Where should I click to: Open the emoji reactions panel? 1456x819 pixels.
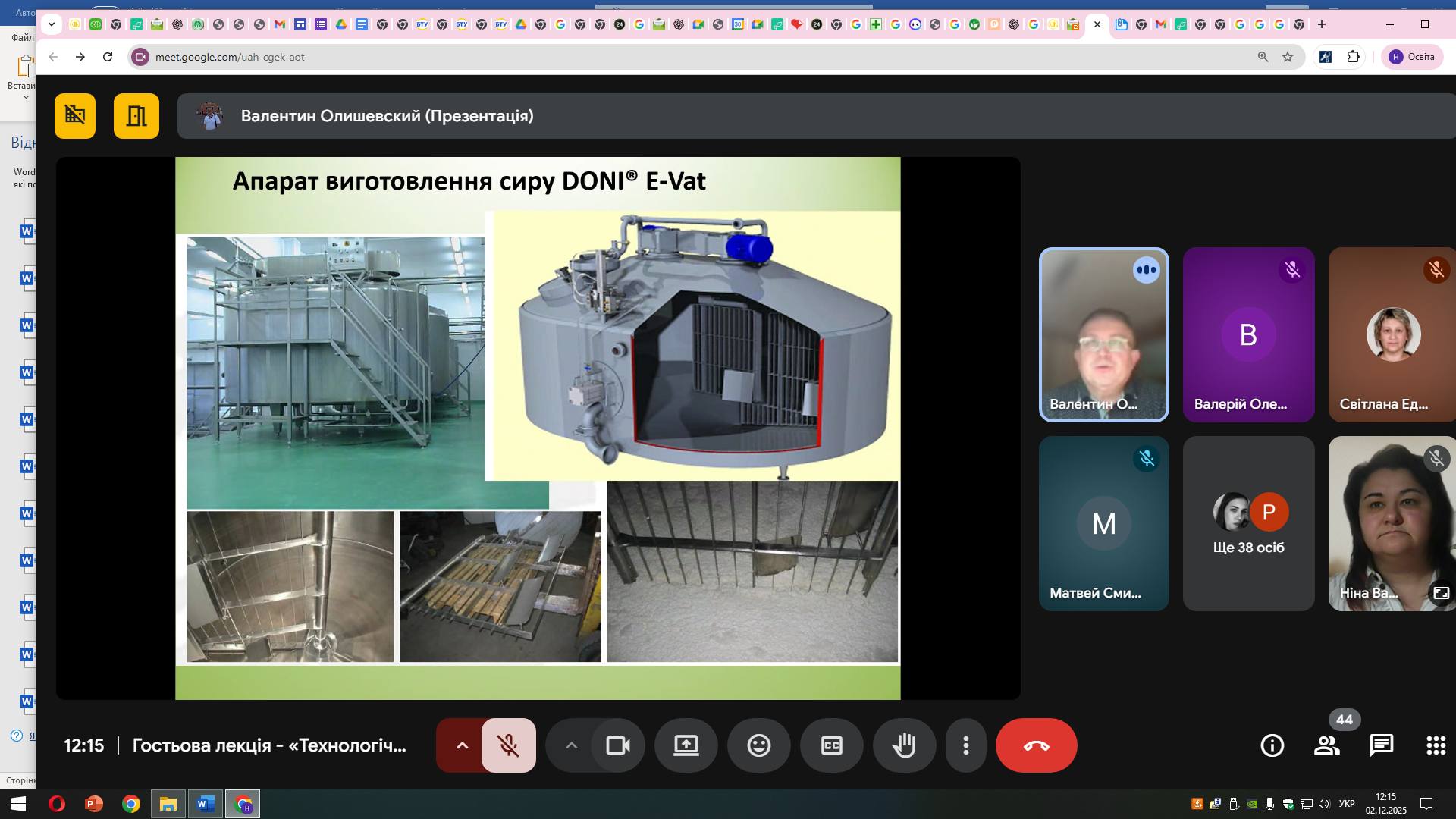tap(758, 745)
